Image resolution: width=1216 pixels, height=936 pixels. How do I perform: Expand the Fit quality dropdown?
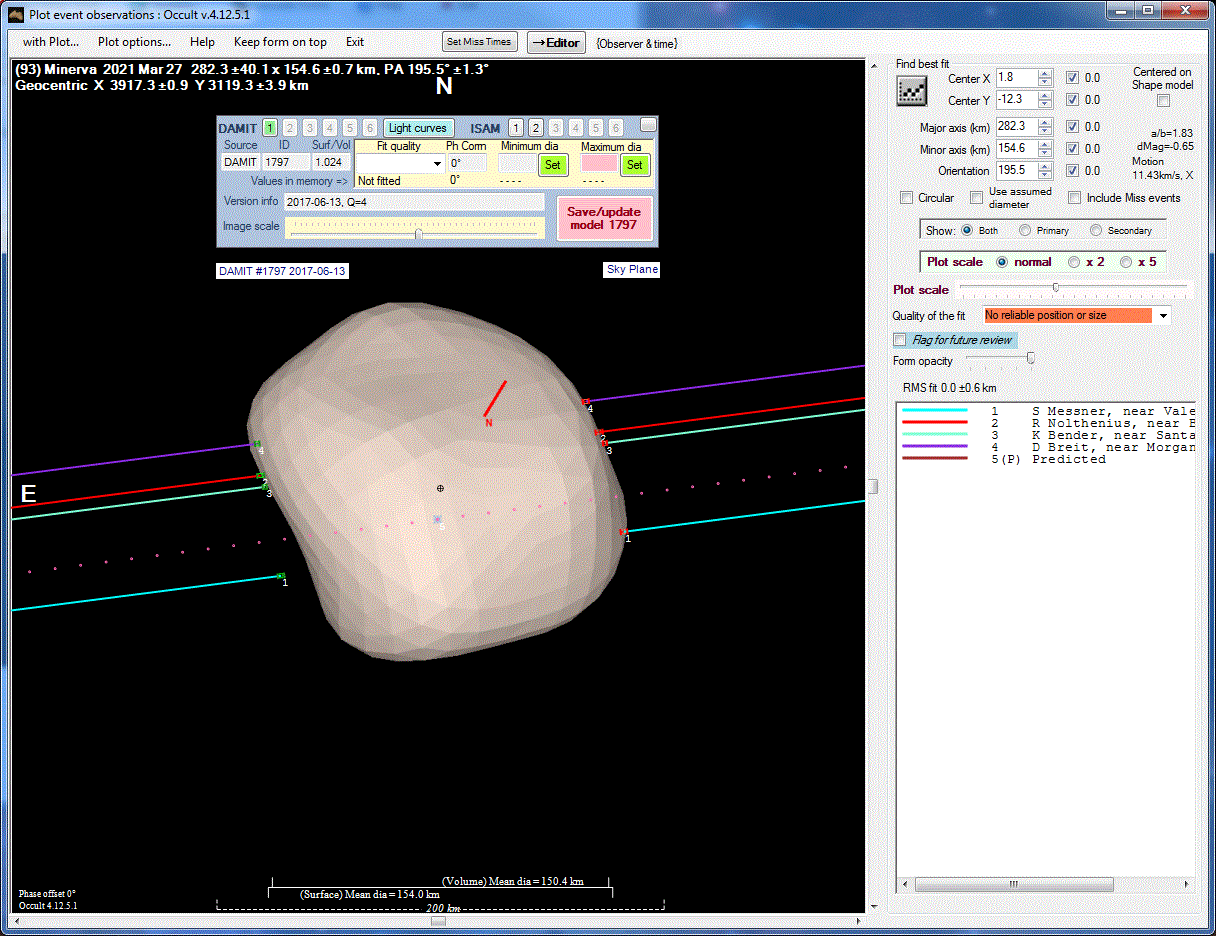(437, 164)
